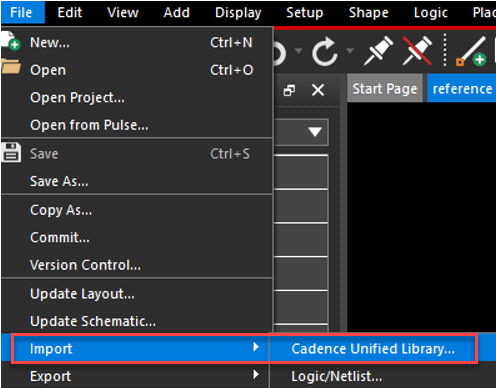
Task: Select Copy As... menu entry
Action: pyautogui.click(x=137, y=210)
